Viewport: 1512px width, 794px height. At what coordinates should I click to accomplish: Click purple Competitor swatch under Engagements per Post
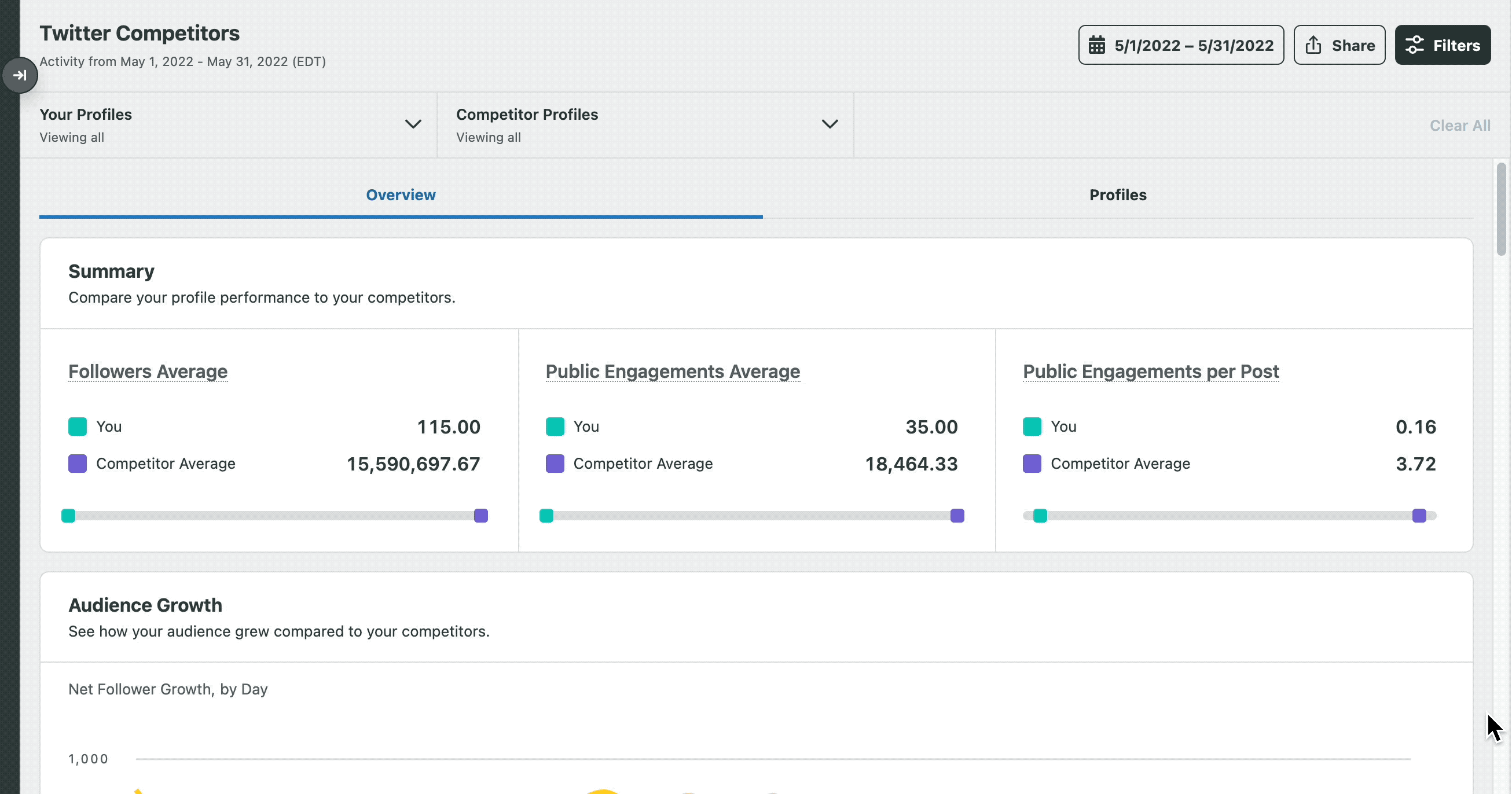tap(1032, 464)
